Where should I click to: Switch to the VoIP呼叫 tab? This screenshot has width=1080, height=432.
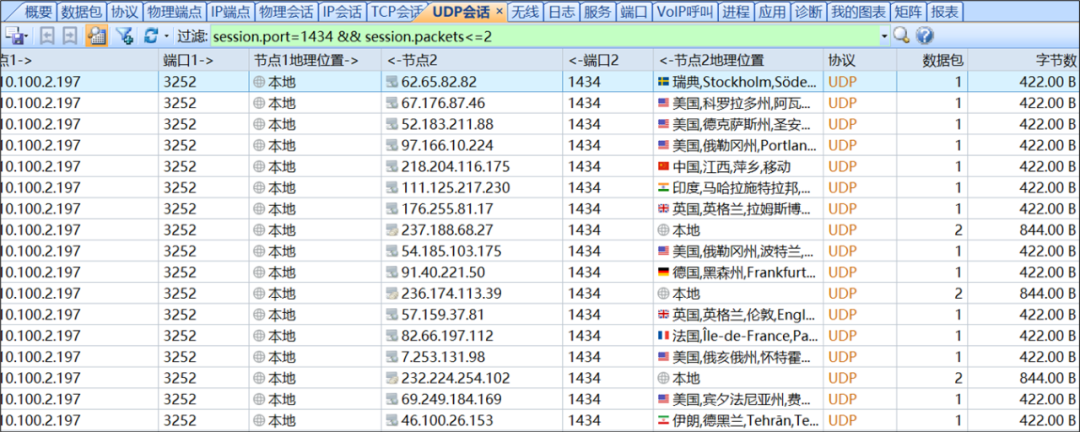685,12
